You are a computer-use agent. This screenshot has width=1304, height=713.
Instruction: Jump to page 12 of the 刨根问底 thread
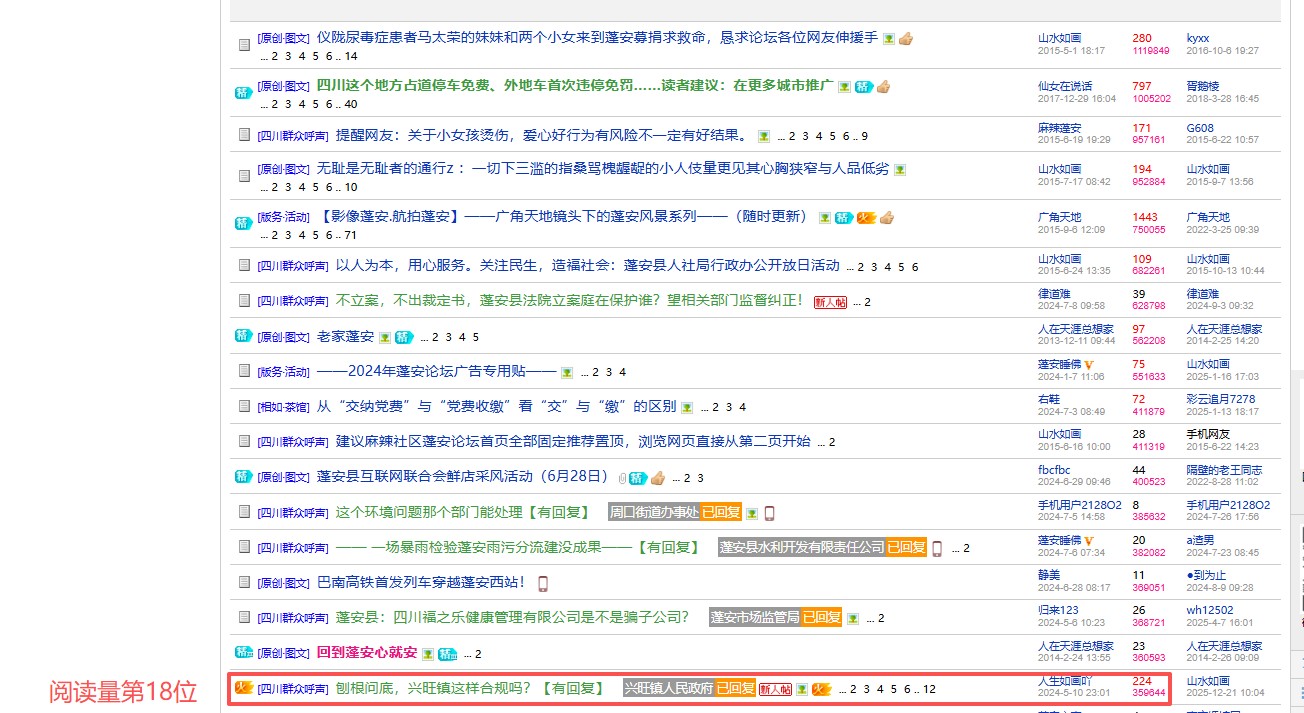click(x=929, y=690)
